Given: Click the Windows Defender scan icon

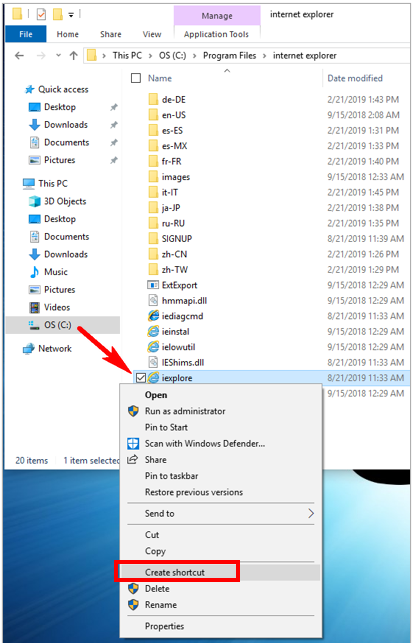Looking at the screenshot, I should [x=133, y=443].
